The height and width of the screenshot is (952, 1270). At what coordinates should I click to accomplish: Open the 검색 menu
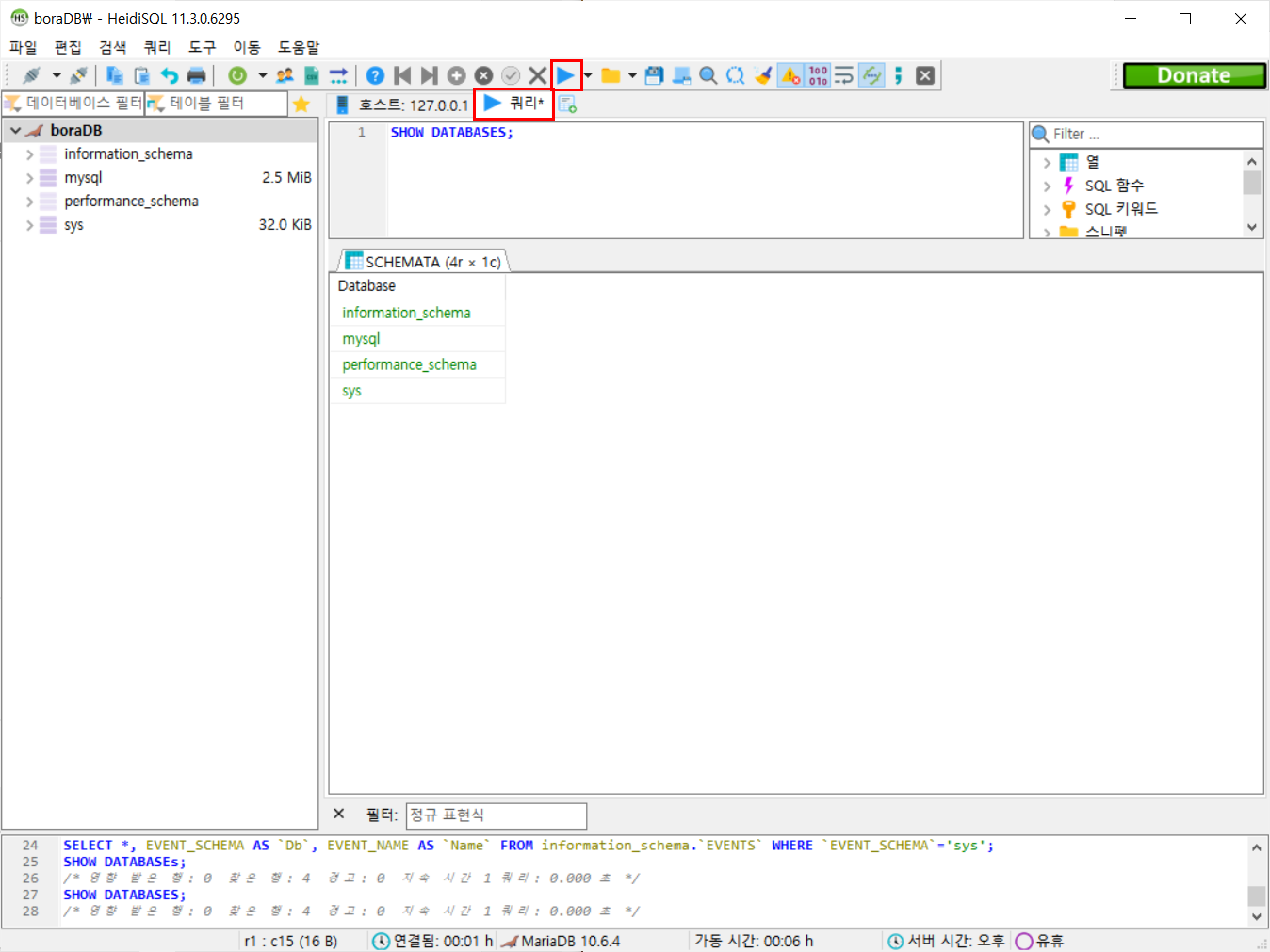tap(113, 47)
